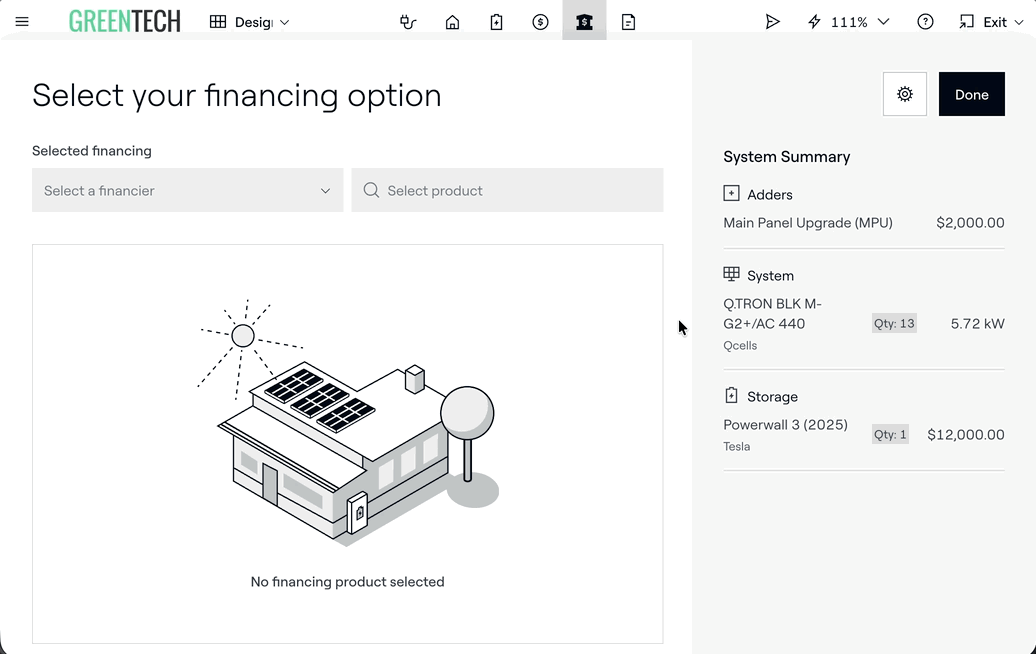The image size is (1036, 654).
Task: Open the document proposal step icon
Action: coord(628,22)
